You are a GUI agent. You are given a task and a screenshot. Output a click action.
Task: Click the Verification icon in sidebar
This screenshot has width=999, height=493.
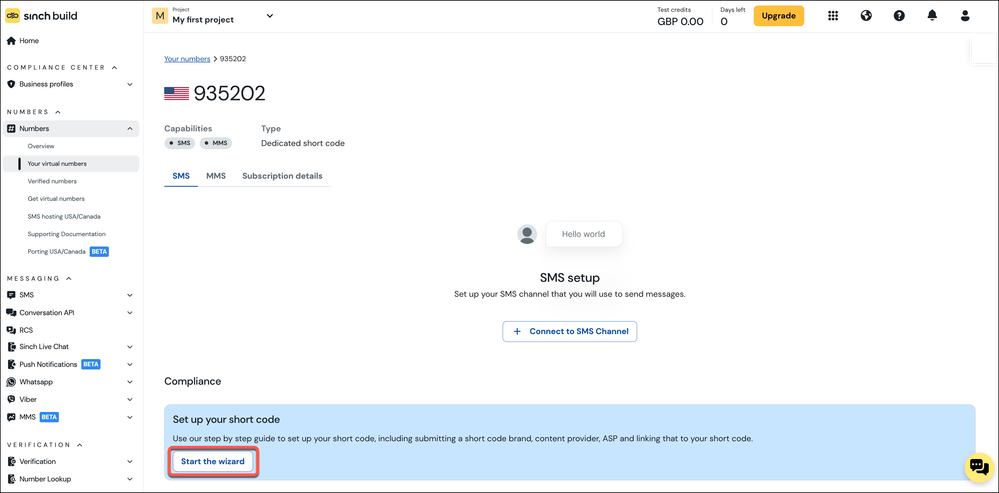11,462
